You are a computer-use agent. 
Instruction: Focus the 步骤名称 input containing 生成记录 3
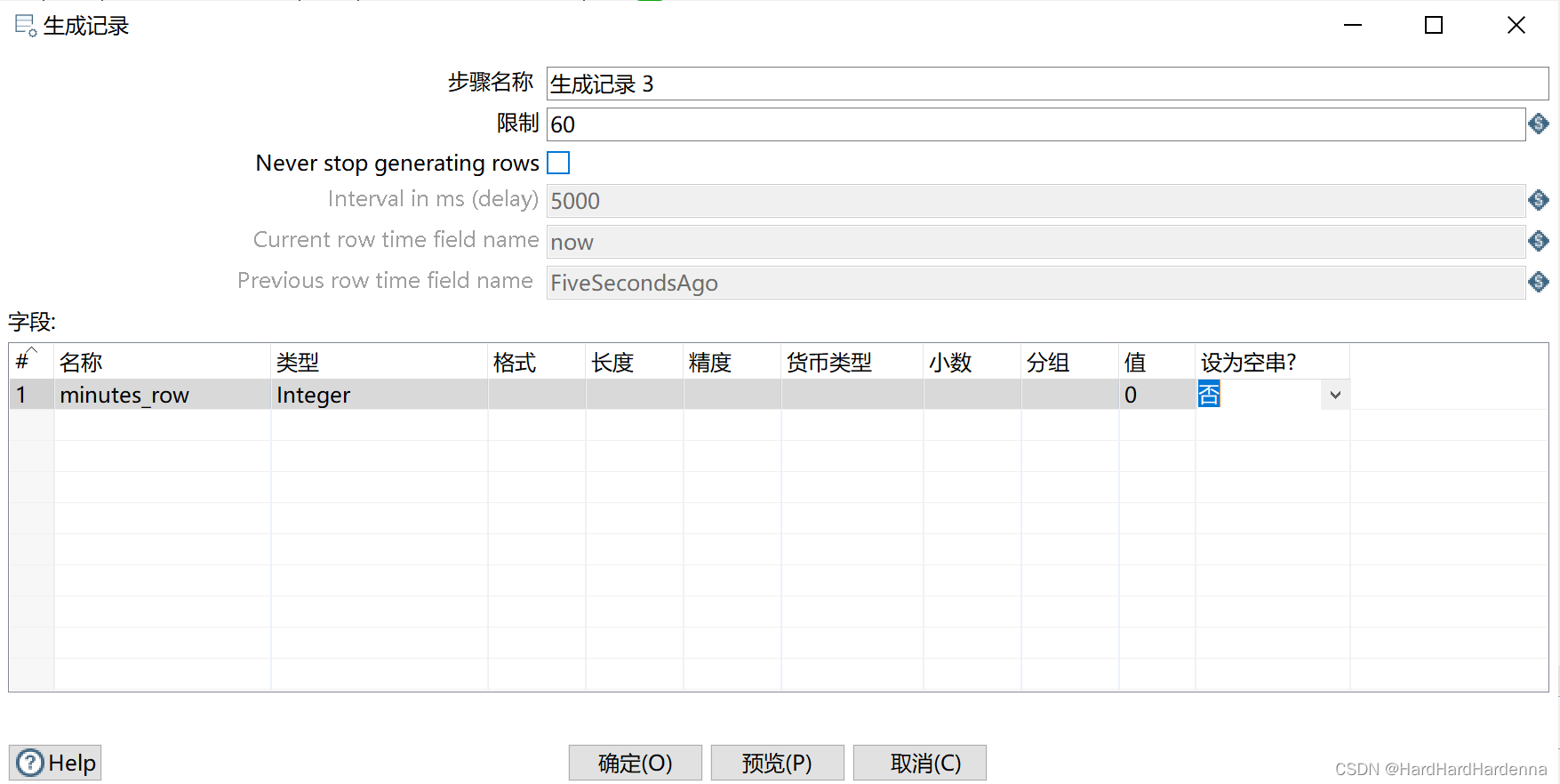pos(1047,84)
